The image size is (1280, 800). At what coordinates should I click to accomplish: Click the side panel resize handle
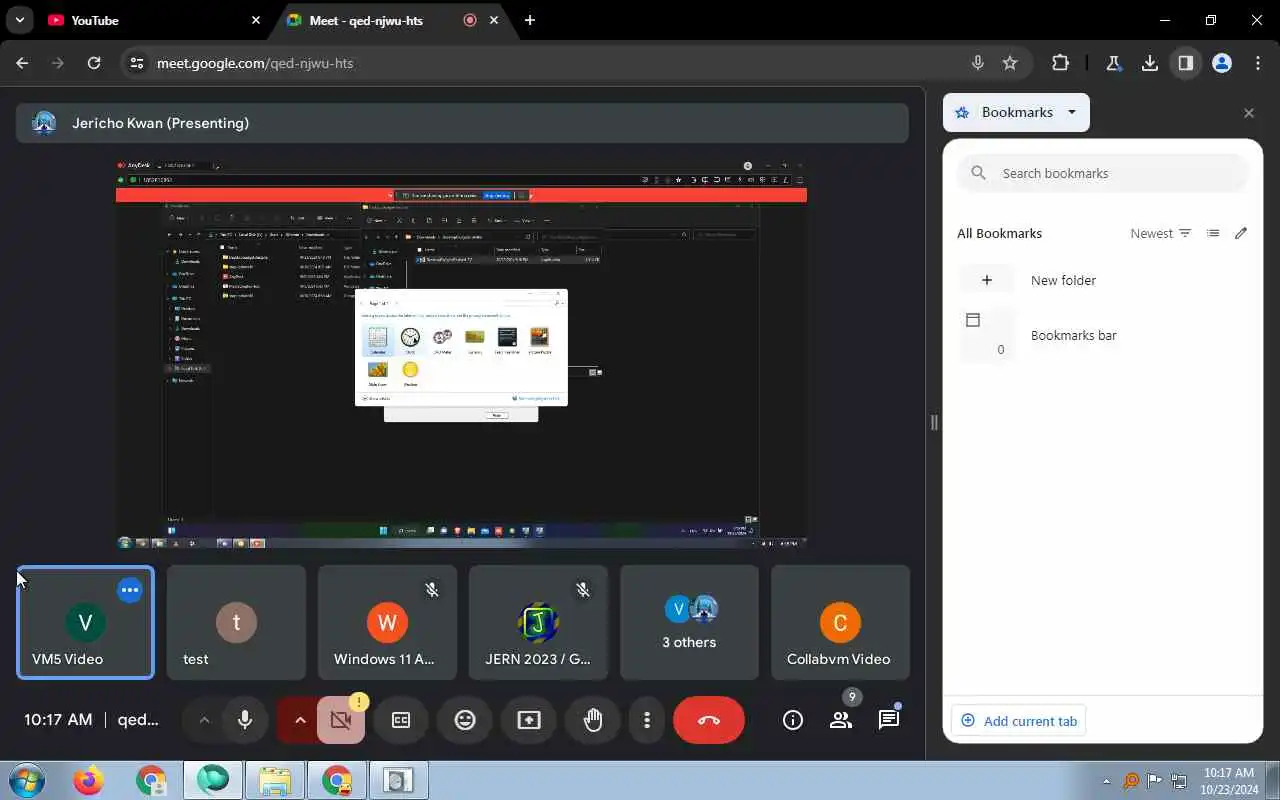pos(934,422)
